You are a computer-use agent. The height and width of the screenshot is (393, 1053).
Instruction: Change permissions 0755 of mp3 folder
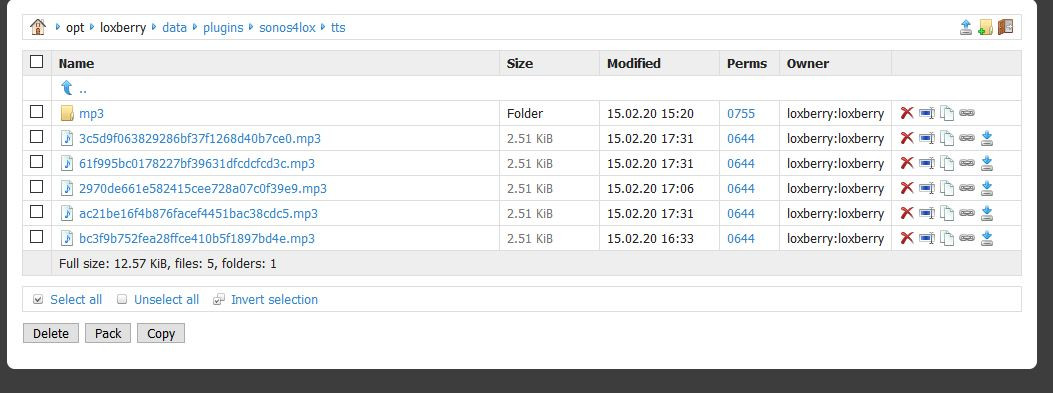[x=741, y=114]
